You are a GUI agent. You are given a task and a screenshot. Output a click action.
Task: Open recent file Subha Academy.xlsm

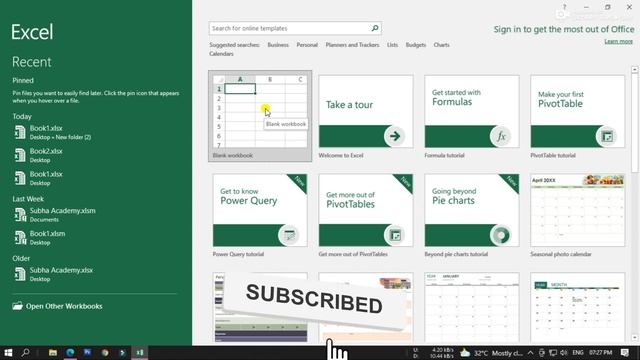95,215
